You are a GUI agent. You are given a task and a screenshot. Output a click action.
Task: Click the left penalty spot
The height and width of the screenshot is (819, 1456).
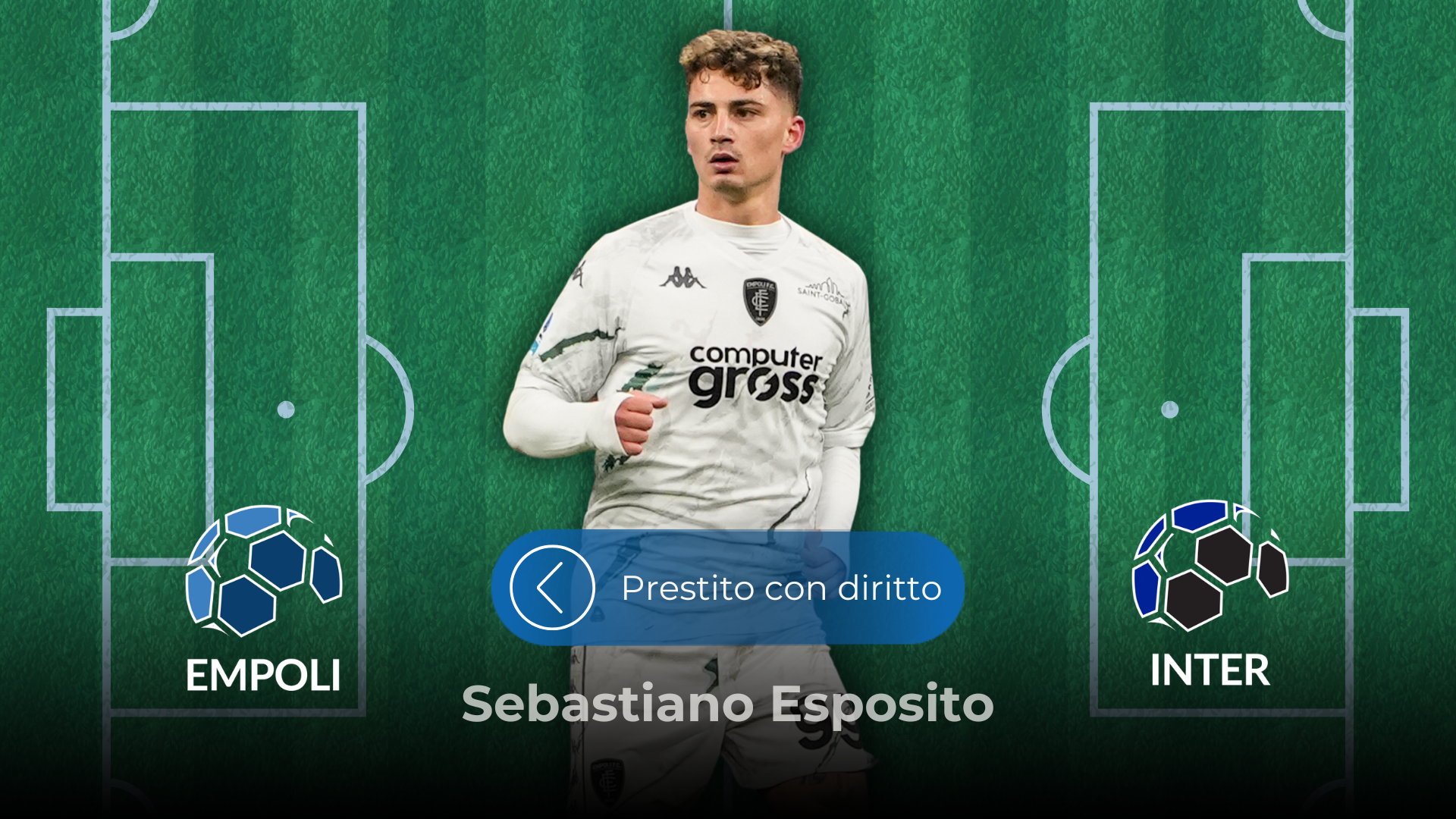[286, 409]
